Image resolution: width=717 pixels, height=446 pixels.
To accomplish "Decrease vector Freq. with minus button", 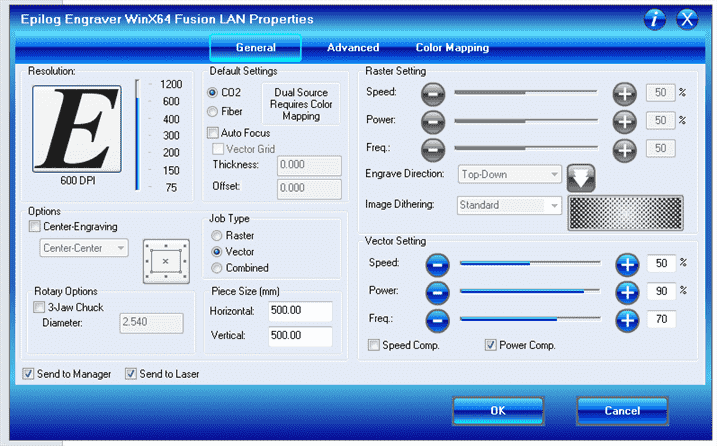I will (x=438, y=321).
